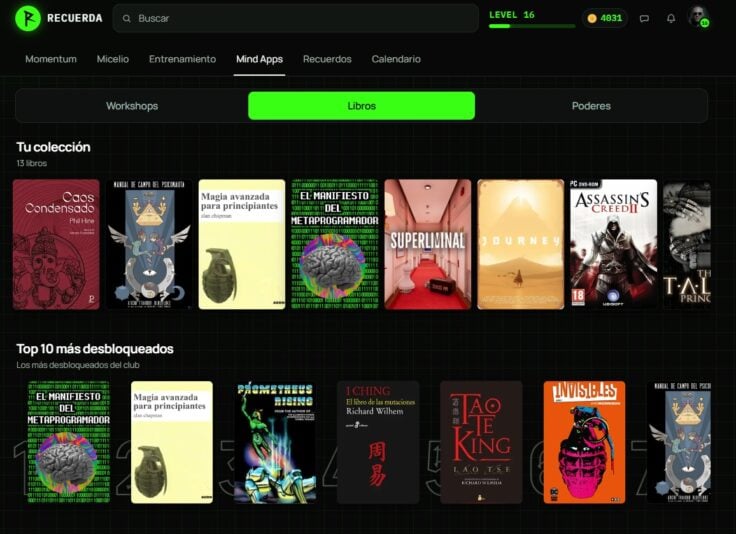Open the Assassin's Creed II cover
The image size is (736, 534).
pos(613,244)
